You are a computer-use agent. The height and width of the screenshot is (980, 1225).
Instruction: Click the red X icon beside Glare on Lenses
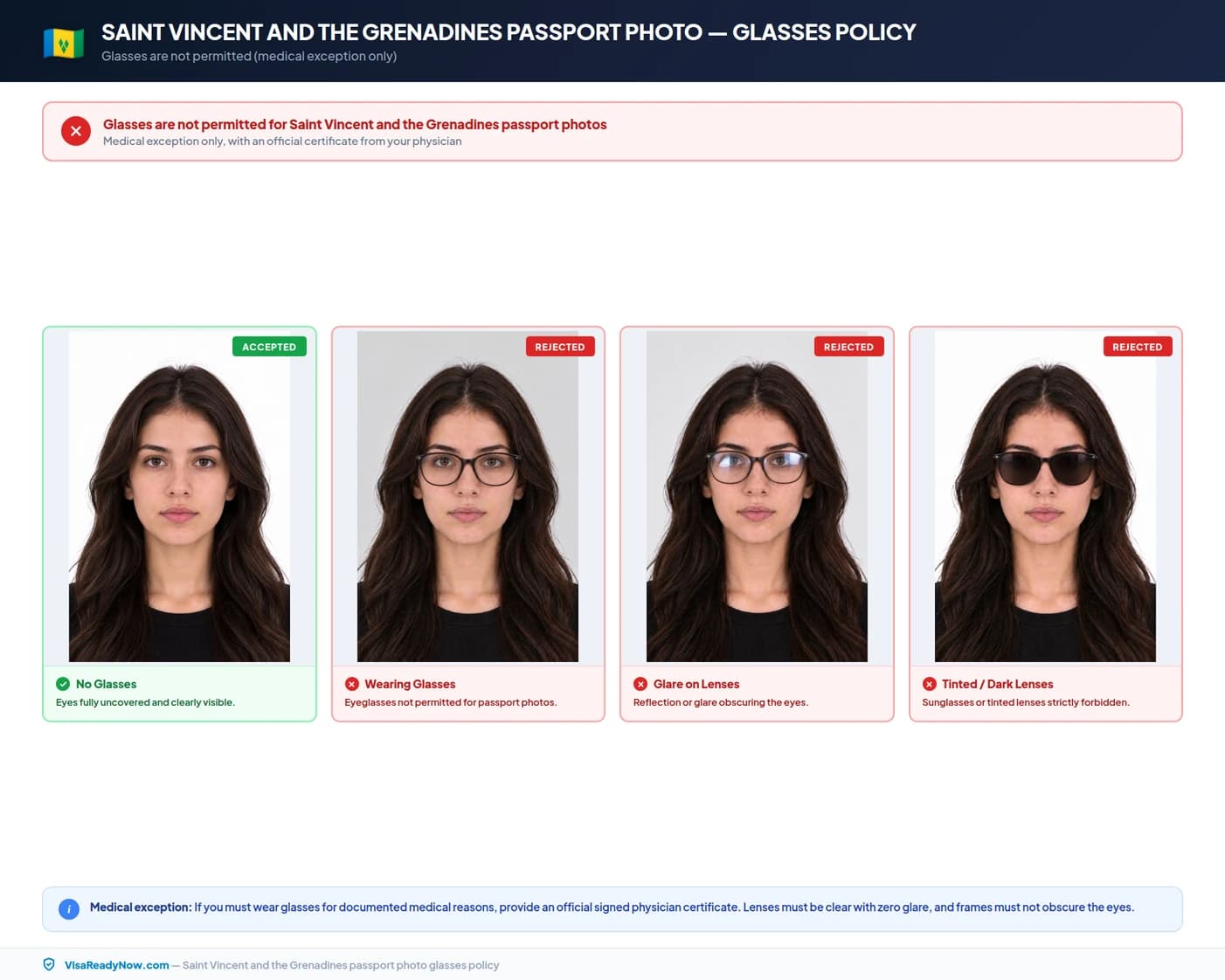pyautogui.click(x=640, y=684)
